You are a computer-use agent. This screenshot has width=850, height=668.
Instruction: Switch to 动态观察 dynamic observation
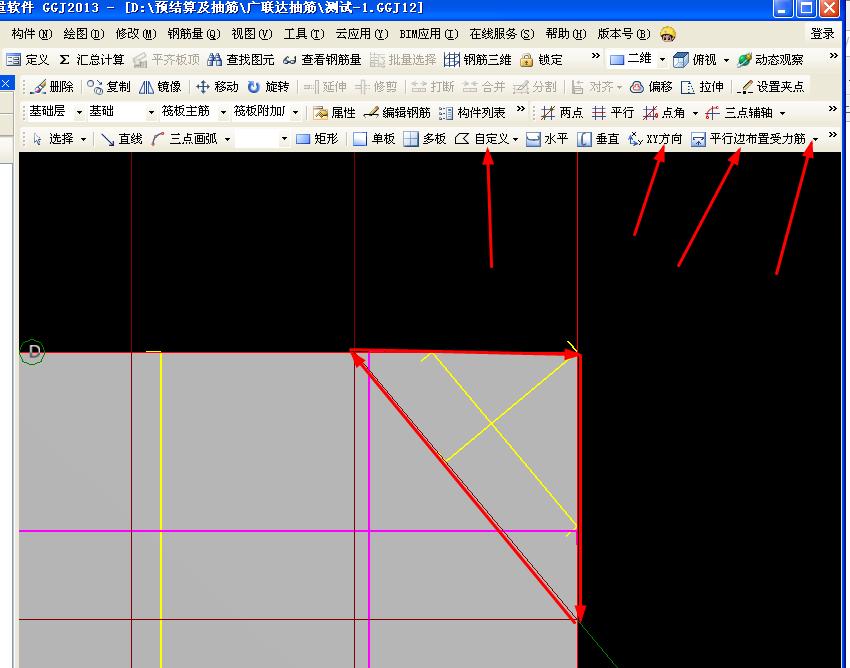(x=770, y=60)
